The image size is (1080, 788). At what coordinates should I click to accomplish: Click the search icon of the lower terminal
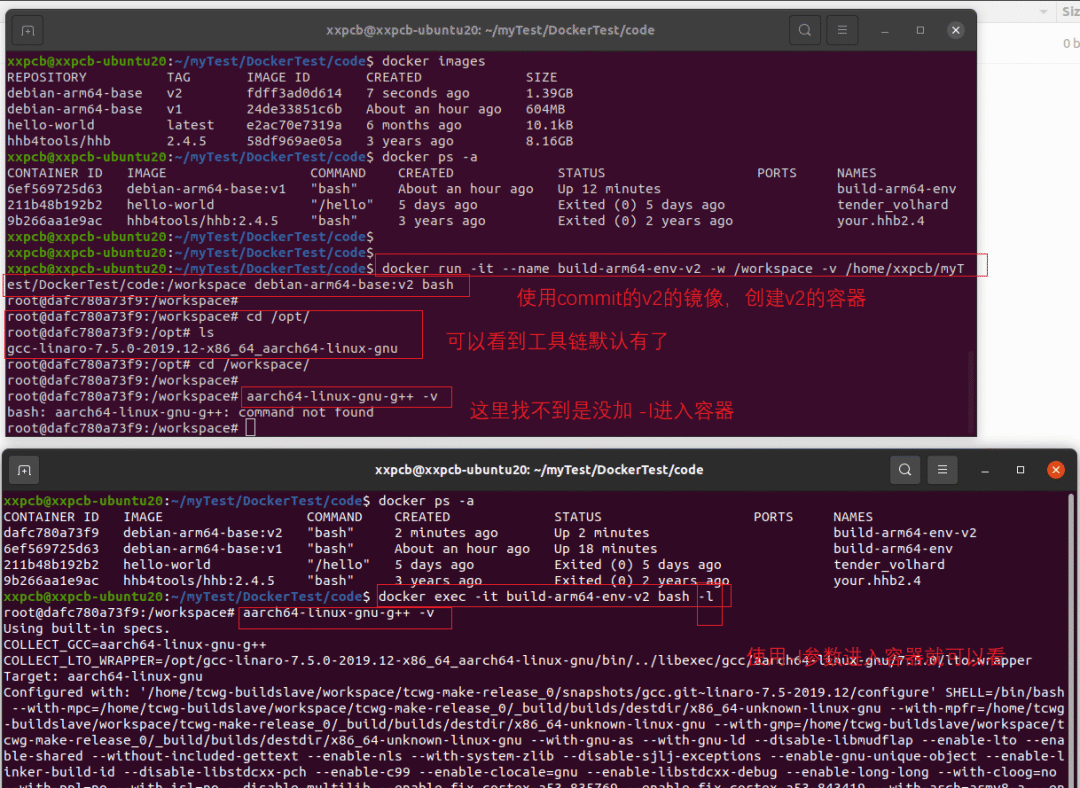[x=905, y=470]
